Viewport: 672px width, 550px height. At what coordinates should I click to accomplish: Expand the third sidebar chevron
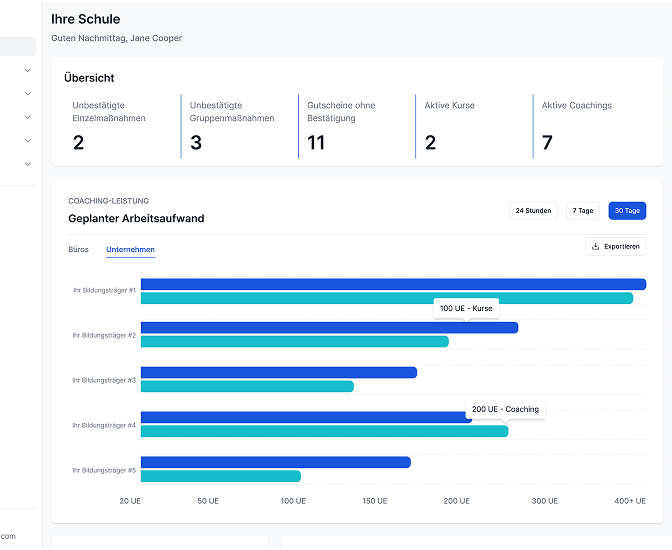tap(27, 117)
